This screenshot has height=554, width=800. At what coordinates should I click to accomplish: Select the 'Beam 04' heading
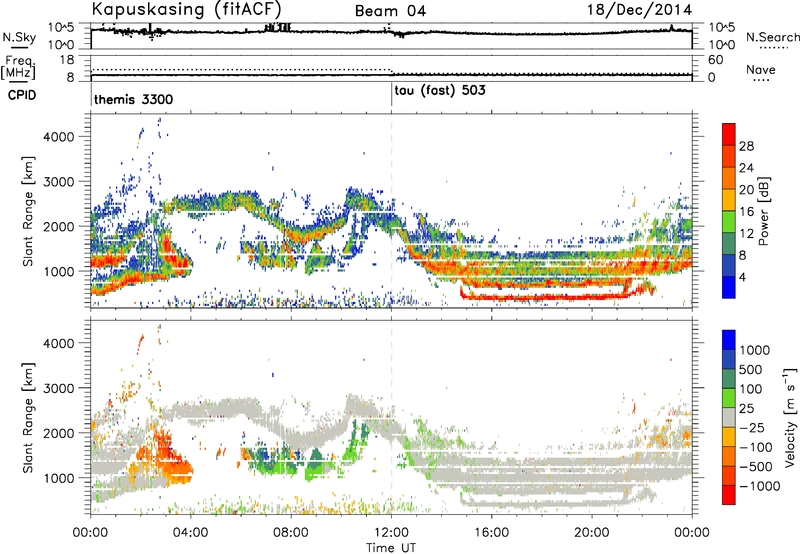[390, 11]
